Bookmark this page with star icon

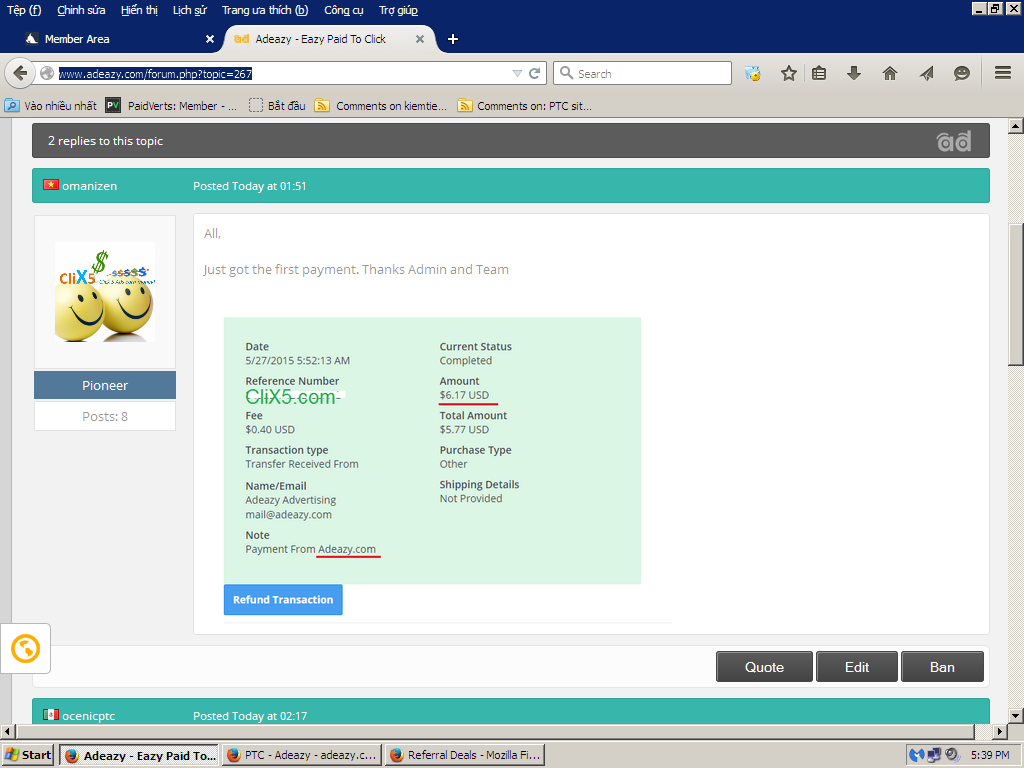[788, 73]
